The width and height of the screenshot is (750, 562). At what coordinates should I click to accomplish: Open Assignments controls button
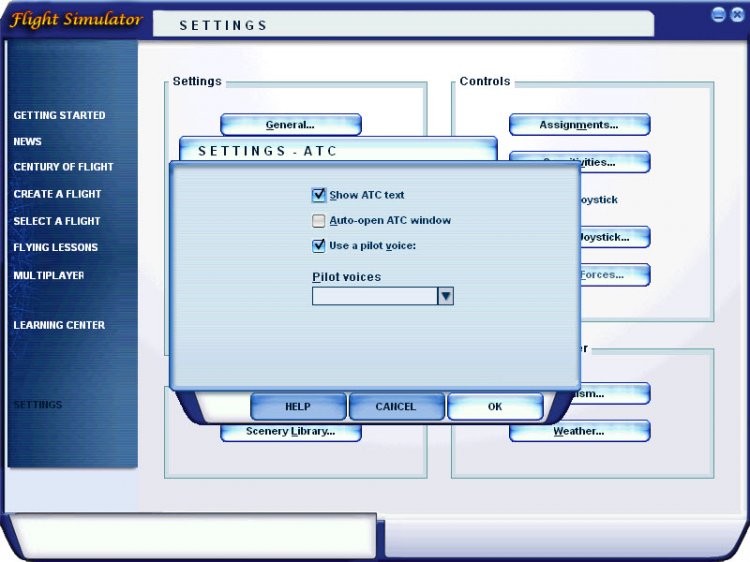[x=579, y=125]
